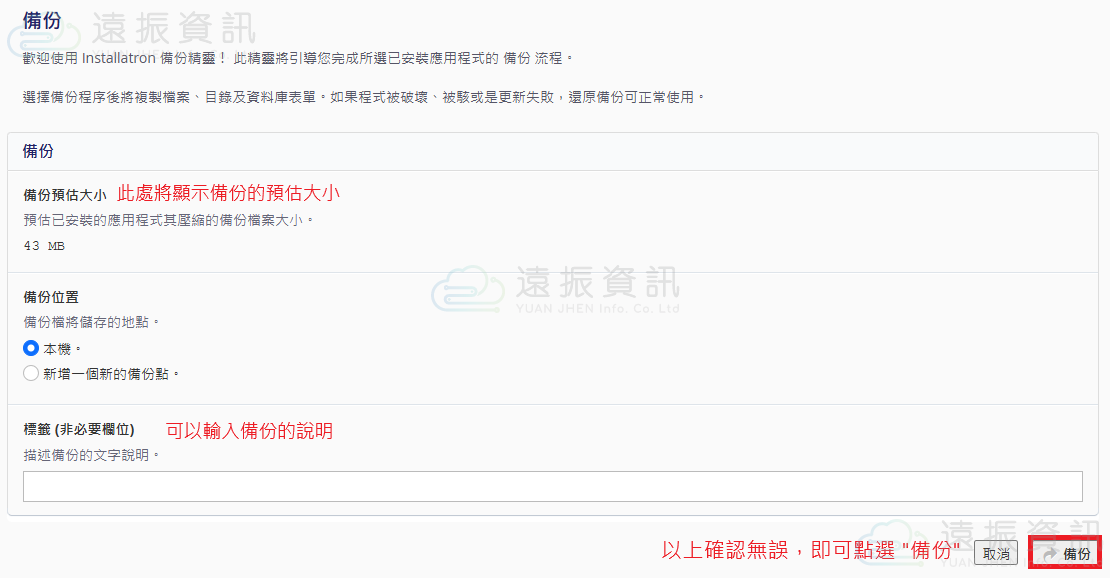Select the 本機 radio button
This screenshot has height=578, width=1110.
31,349
